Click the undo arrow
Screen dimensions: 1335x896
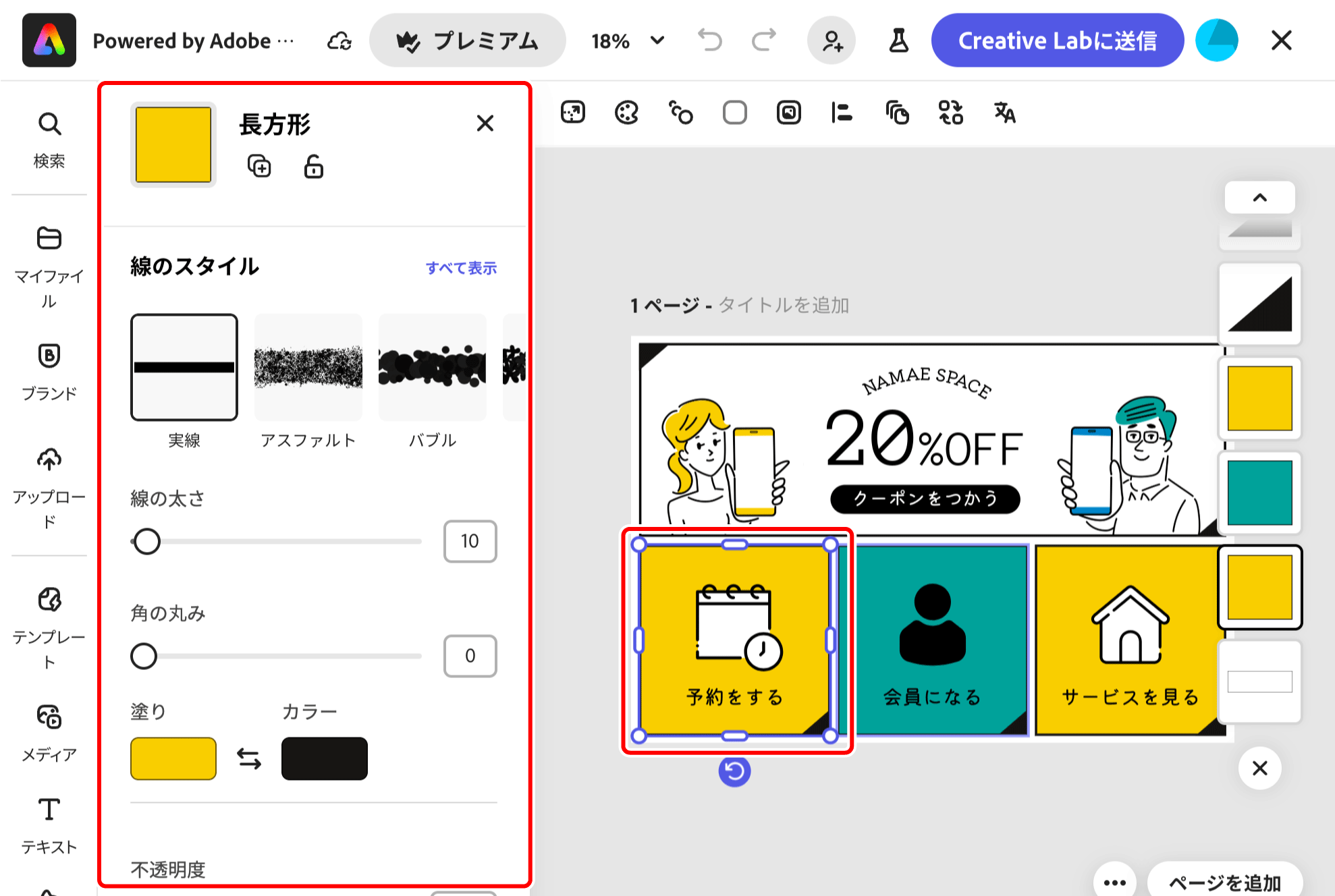coord(709,40)
